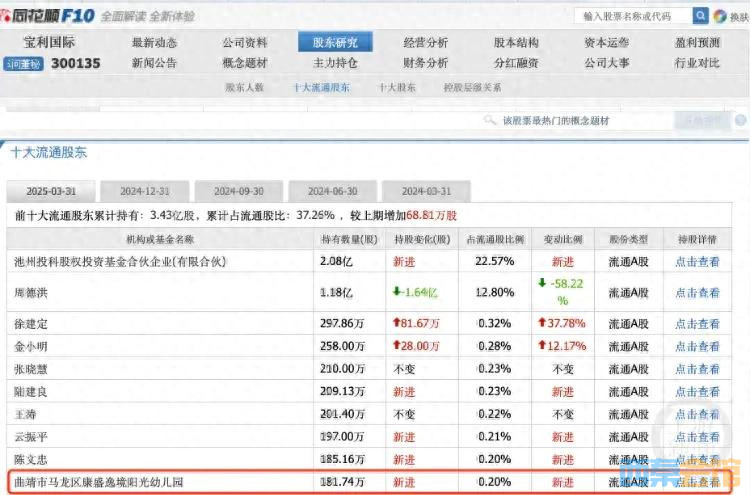Open 盈利预测 menu item

coord(697,43)
